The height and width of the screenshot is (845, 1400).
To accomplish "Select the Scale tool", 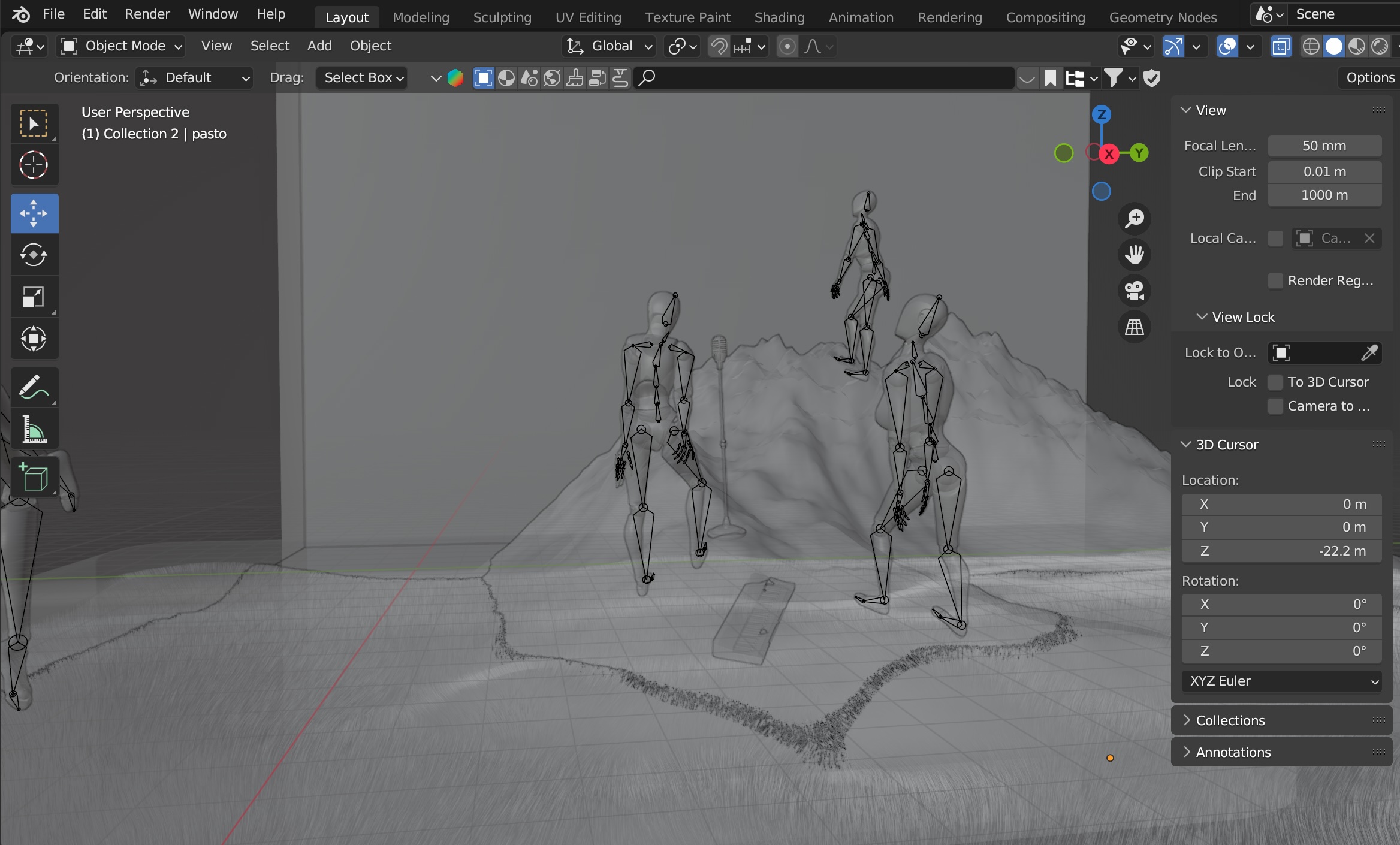I will tap(34, 297).
